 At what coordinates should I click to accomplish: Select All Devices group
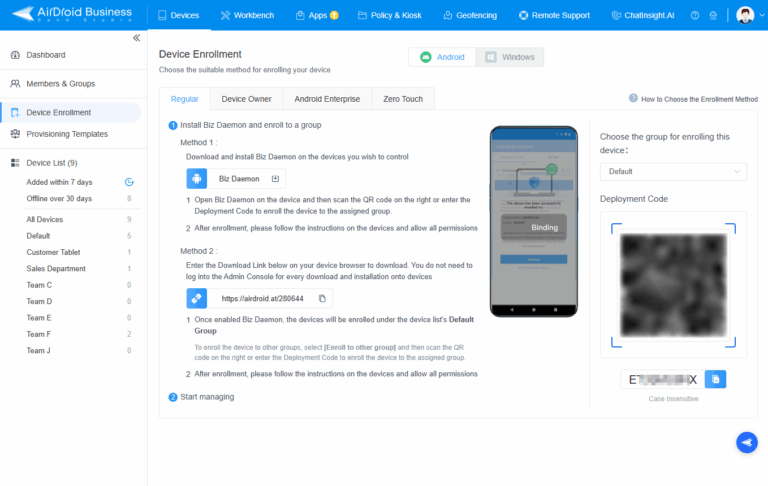pos(45,219)
